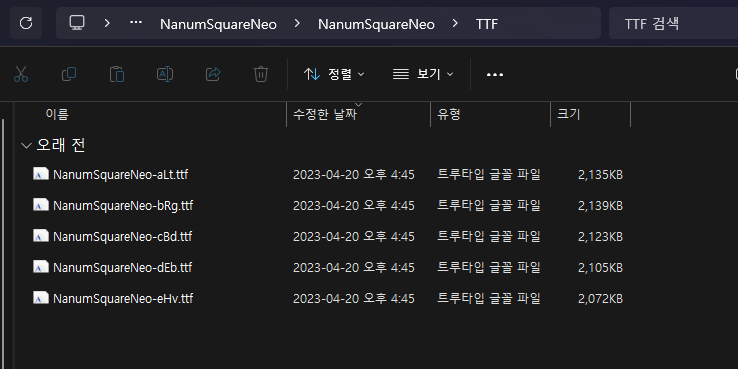
Task: Click the Rename icon in toolbar
Action: point(165,74)
